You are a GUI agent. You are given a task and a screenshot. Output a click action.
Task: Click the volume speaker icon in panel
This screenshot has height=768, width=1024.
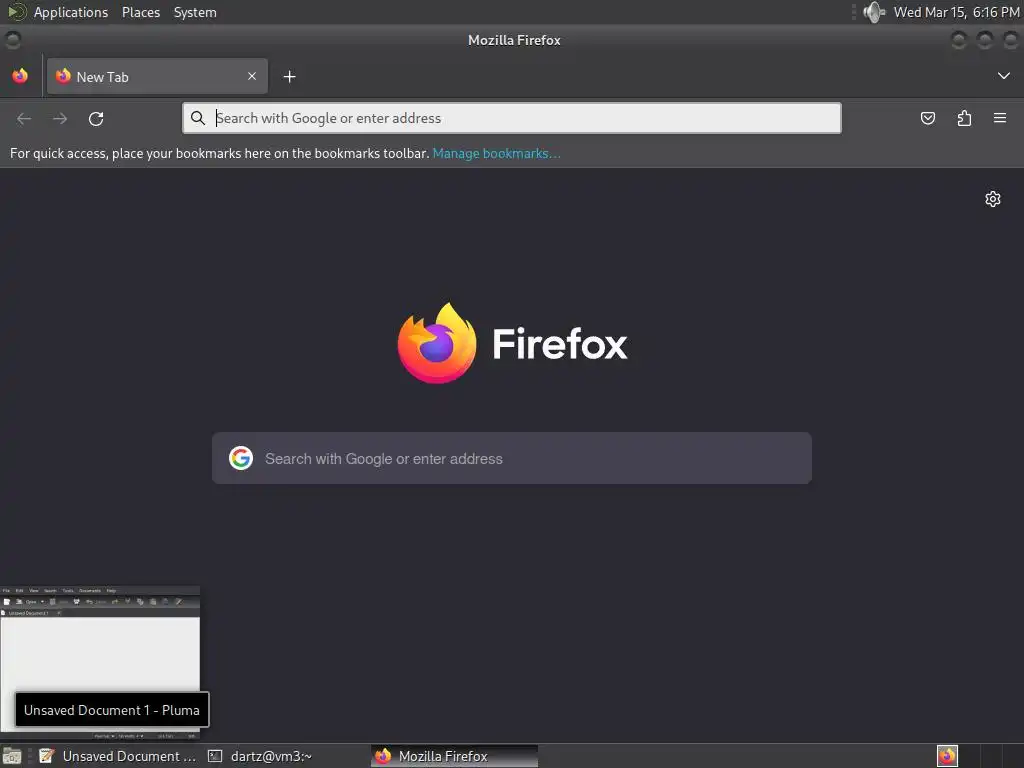pyautogui.click(x=873, y=12)
